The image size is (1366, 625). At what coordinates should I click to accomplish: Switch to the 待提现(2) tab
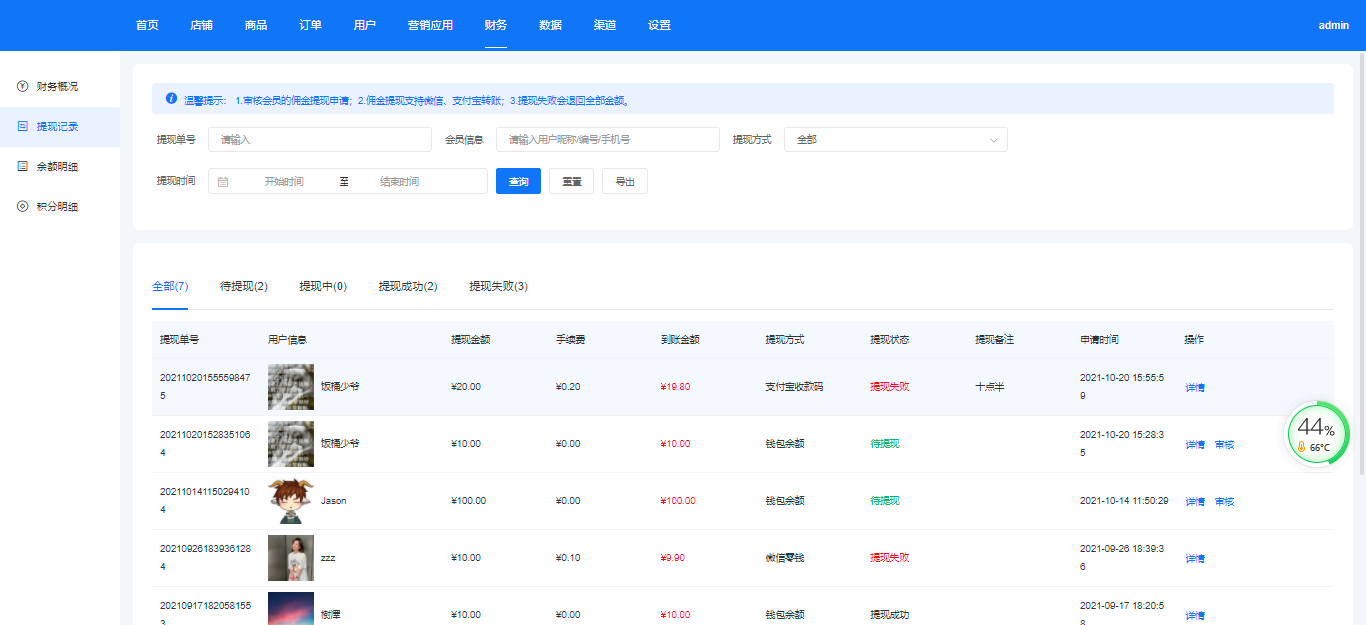244,287
